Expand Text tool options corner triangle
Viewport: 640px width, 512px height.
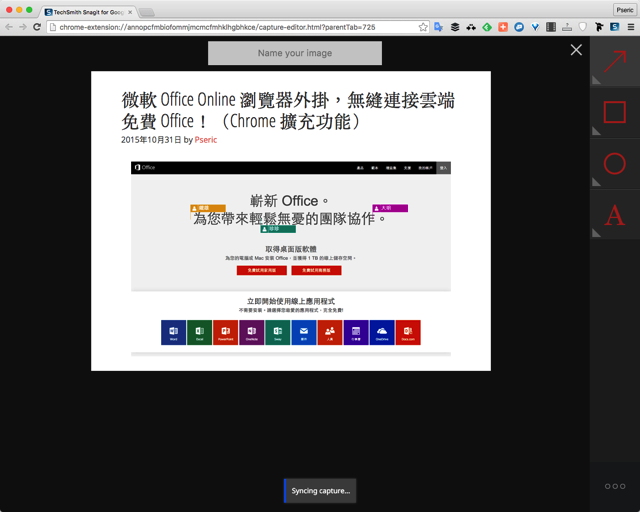596,233
